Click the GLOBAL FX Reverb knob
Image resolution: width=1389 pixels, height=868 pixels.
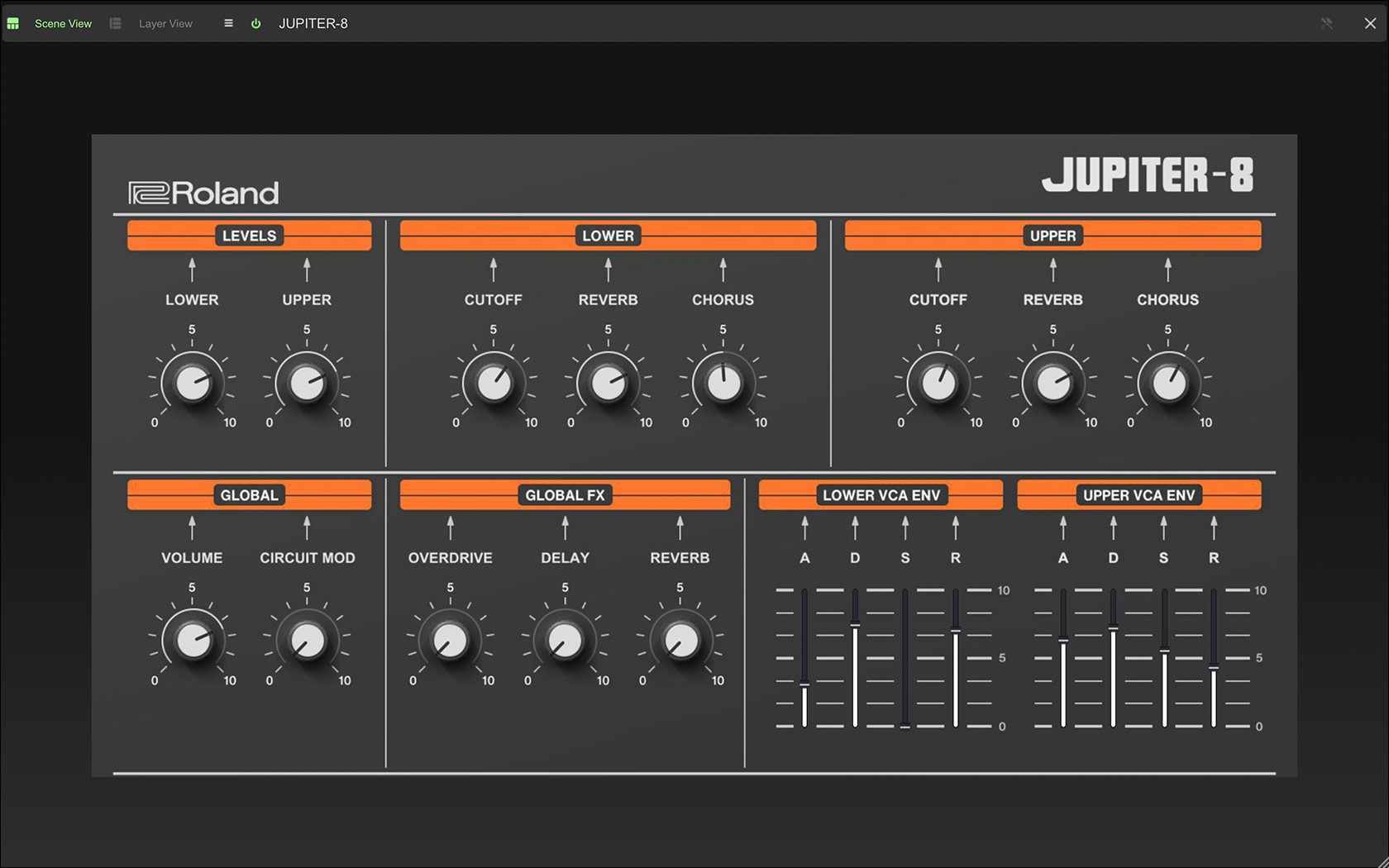click(x=680, y=641)
